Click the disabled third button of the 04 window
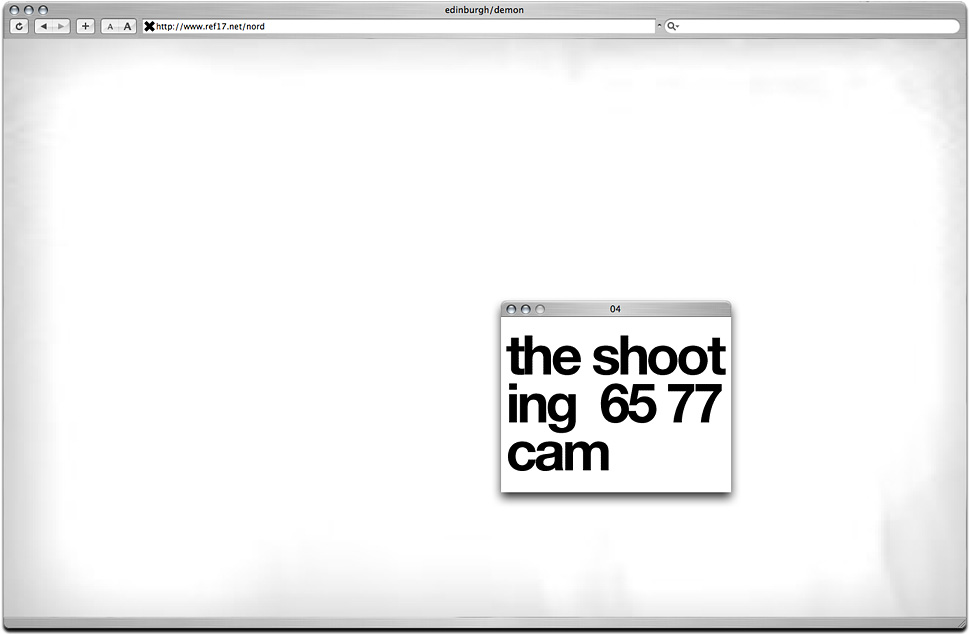Viewport: 970px width, 634px height. point(540,310)
